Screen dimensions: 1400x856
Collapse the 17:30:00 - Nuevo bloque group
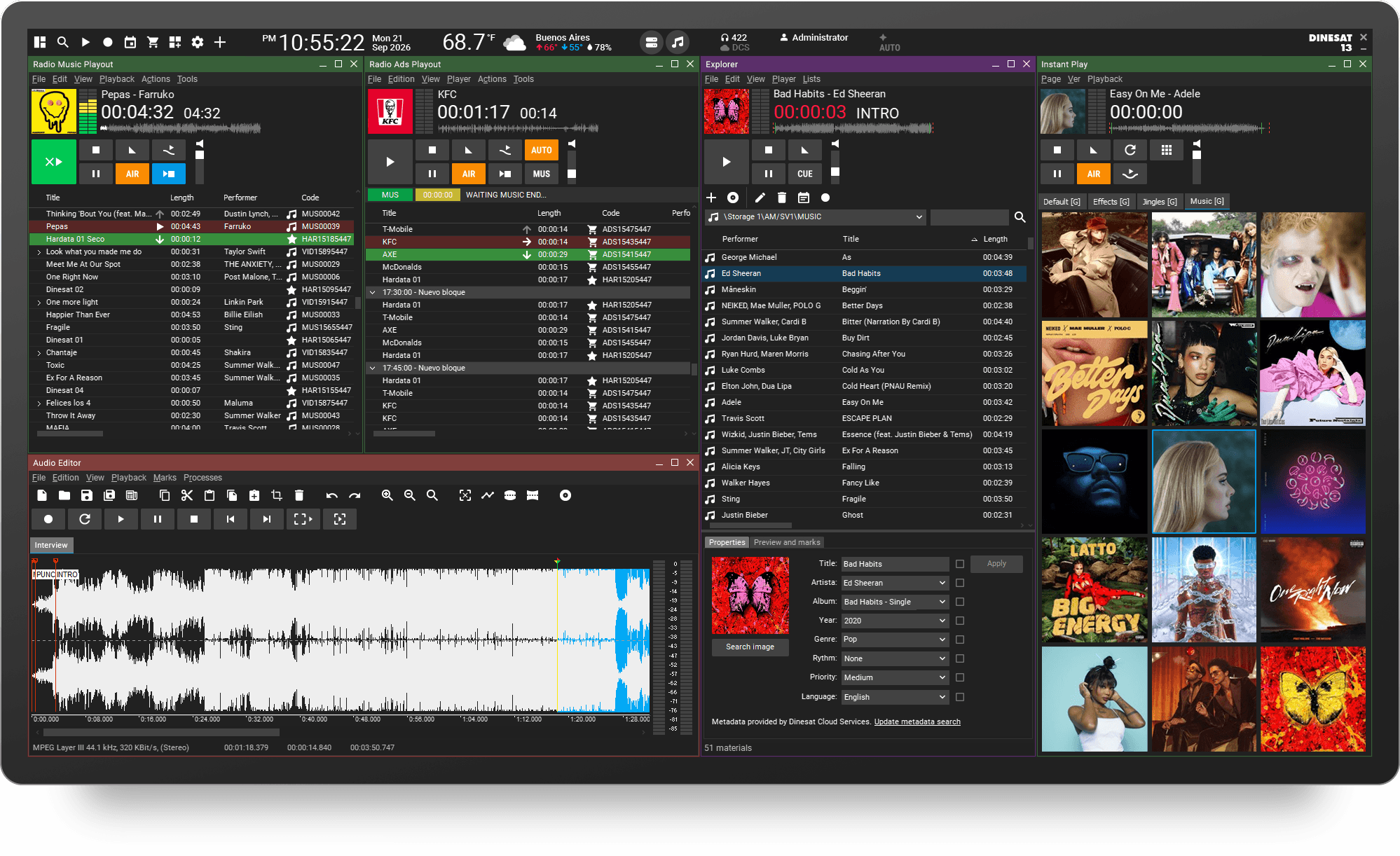(x=373, y=292)
